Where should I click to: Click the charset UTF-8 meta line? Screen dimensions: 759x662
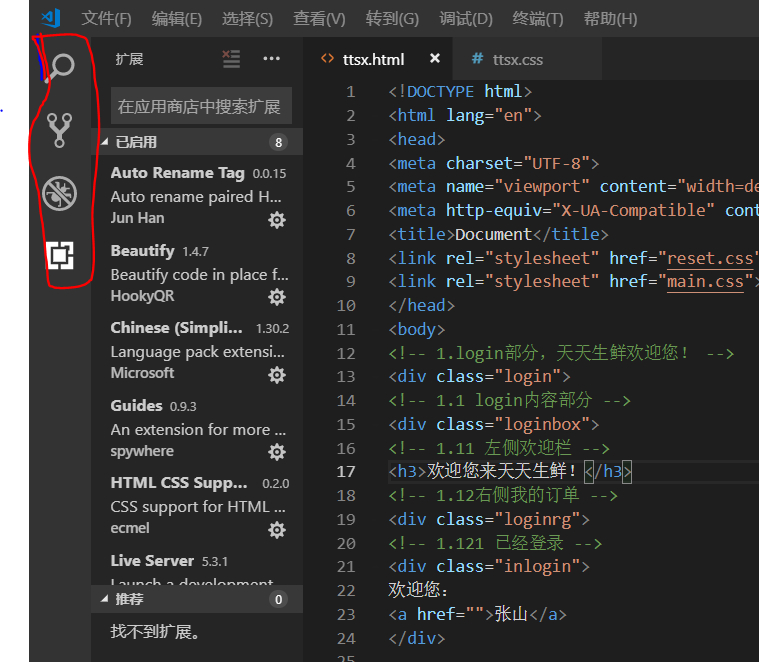click(x=494, y=163)
